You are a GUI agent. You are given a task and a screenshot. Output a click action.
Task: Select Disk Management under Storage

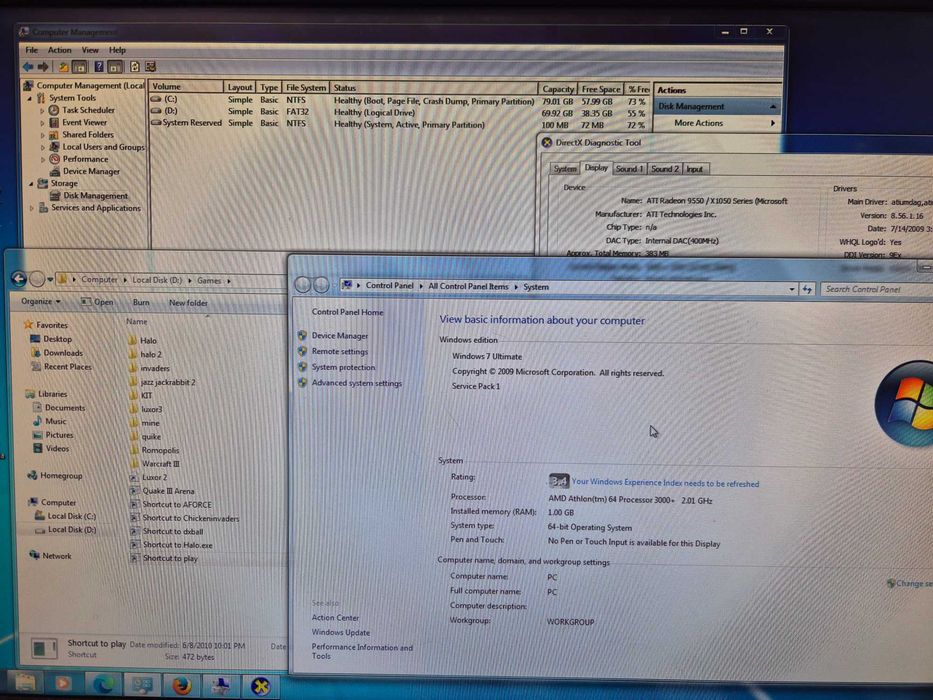(x=95, y=195)
